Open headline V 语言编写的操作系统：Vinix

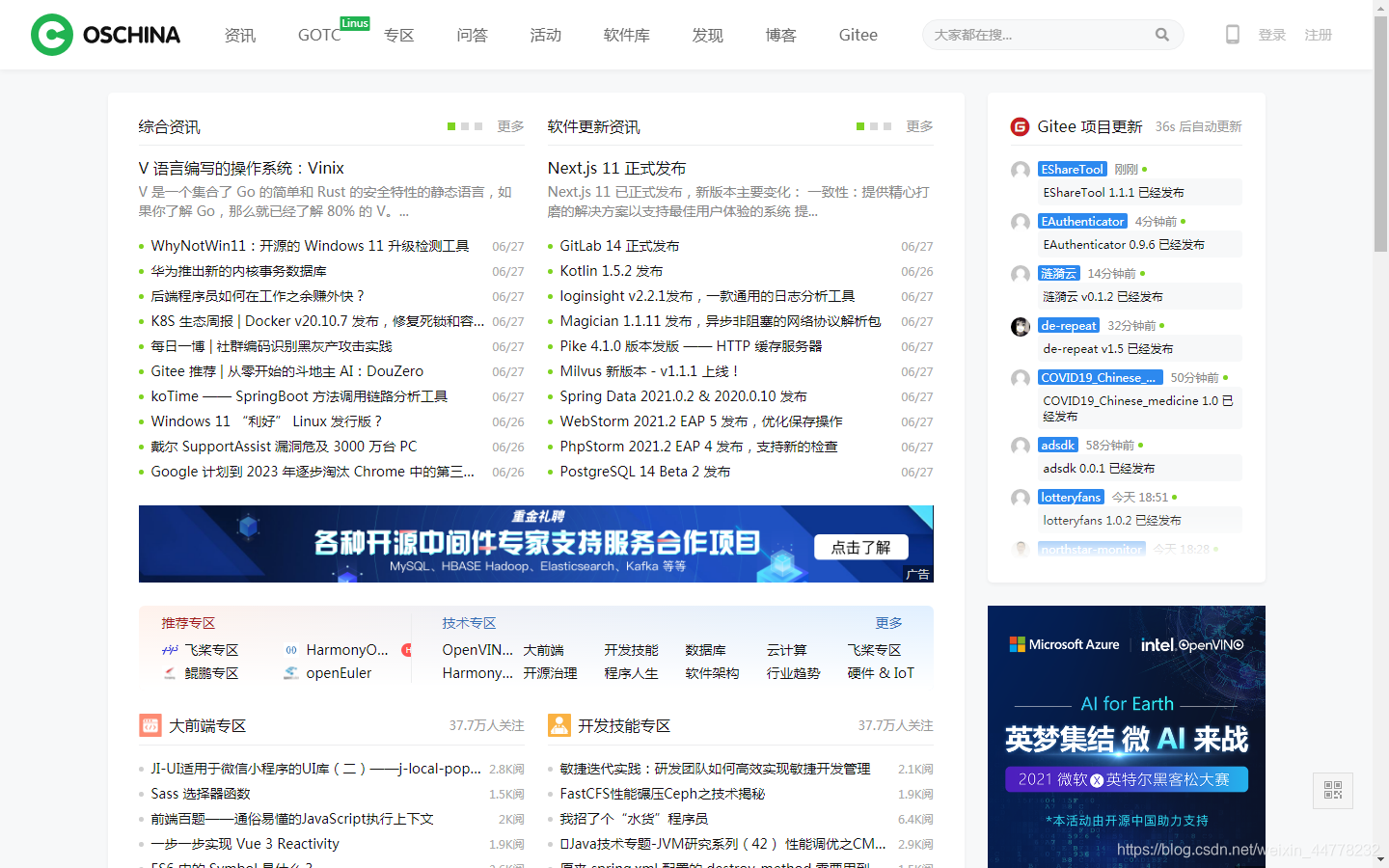click(x=241, y=168)
